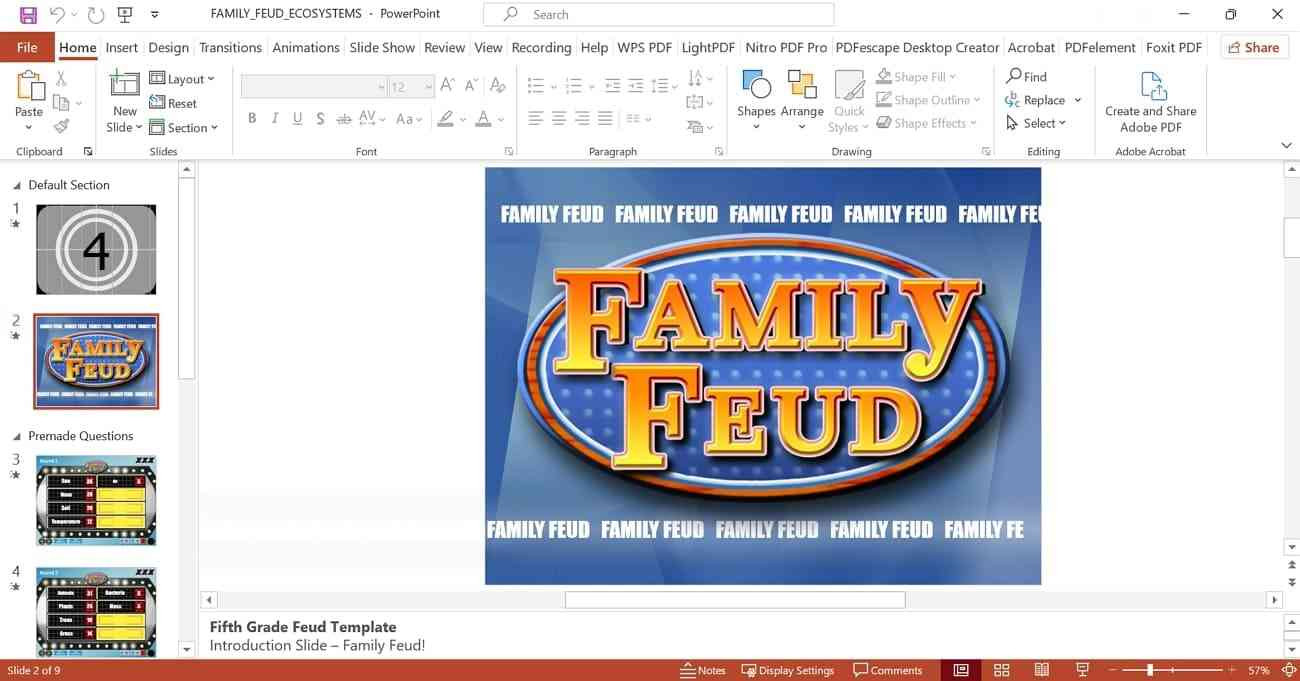The image size is (1300, 681).
Task: Start slideshow from beginning icon in title bar
Action: tap(125, 15)
